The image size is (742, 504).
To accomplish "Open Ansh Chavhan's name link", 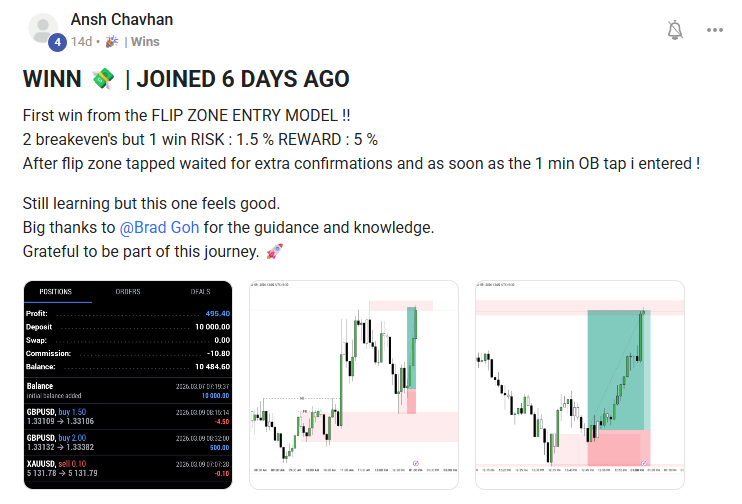I will pyautogui.click(x=122, y=19).
